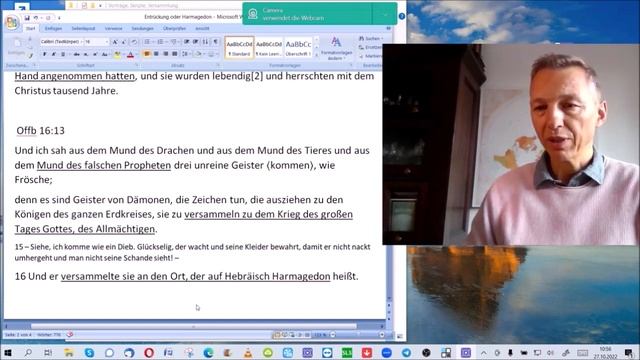Click the Camera webcam notification icon
Image resolution: width=640 pixels, height=360 pixels.
pos(253,14)
